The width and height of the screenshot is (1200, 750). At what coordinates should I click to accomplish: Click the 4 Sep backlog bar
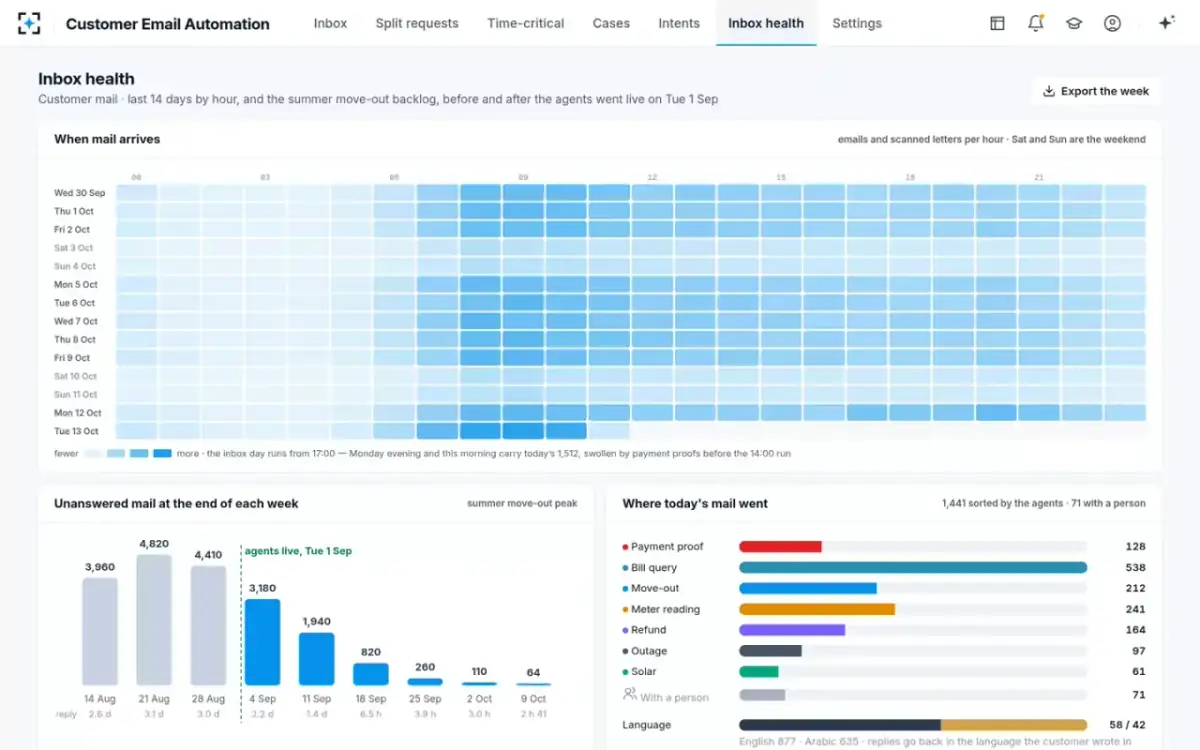pos(262,642)
